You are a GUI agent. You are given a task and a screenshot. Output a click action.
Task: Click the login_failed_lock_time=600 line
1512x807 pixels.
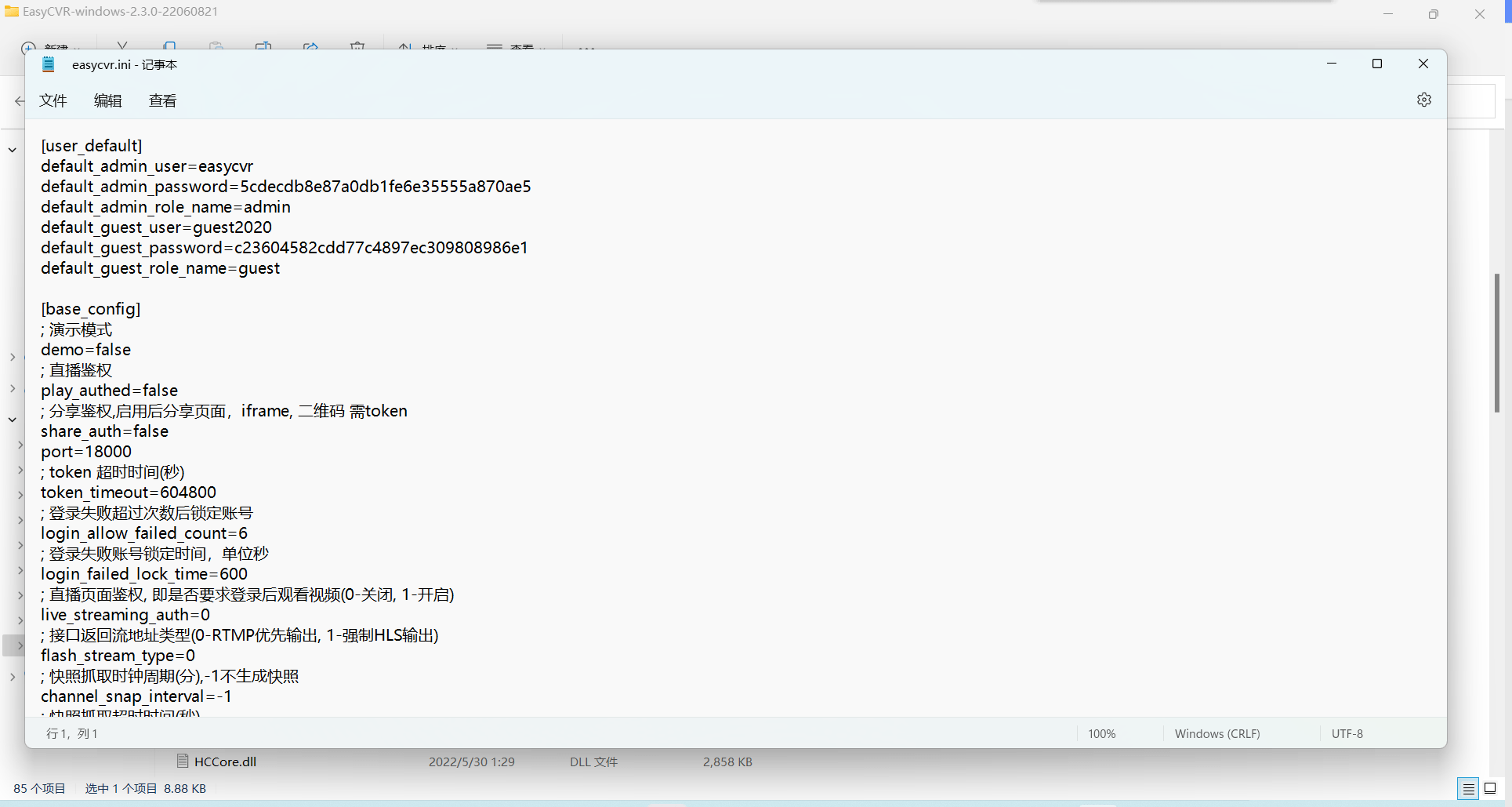point(144,573)
